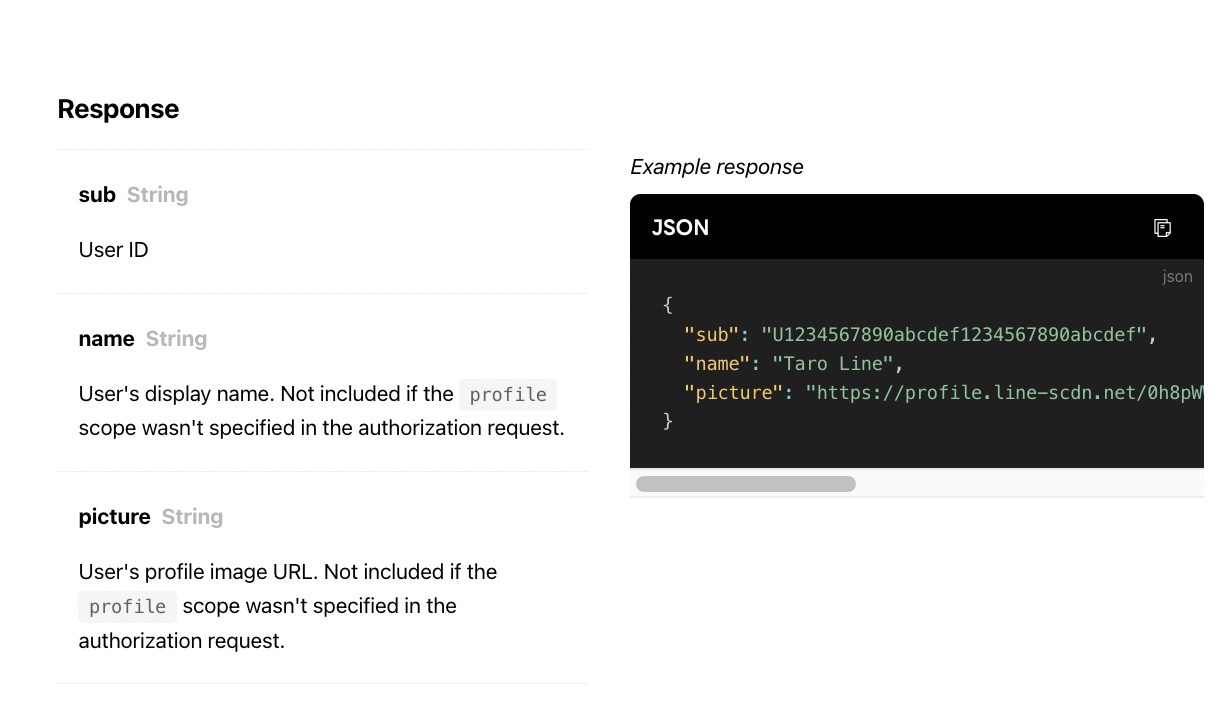Click the "Taro Line" value in the code
The height and width of the screenshot is (724, 1220).
[827, 364]
